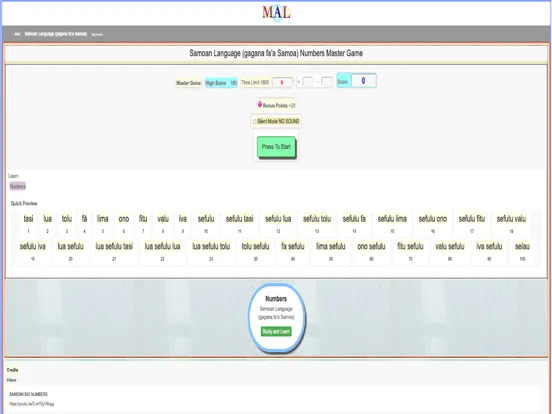This screenshot has width=552, height=414.
Task: Click the High Score label
Action: coord(221,83)
